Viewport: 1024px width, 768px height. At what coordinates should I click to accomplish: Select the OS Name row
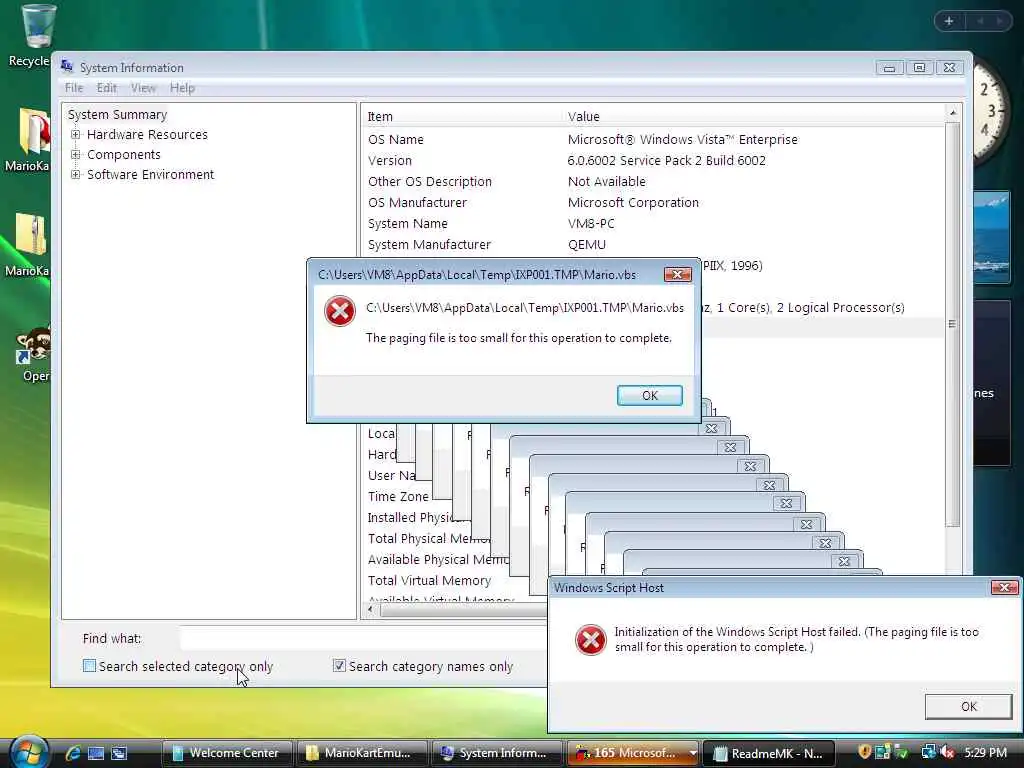(x=653, y=139)
